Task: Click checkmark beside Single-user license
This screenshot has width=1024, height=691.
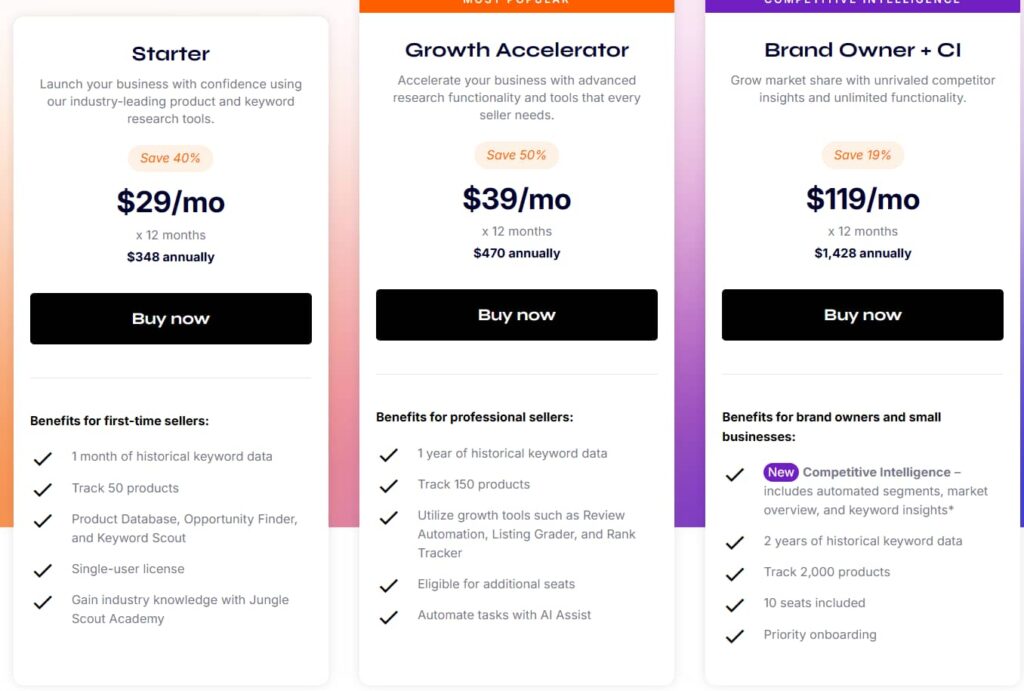Action: click(42, 570)
